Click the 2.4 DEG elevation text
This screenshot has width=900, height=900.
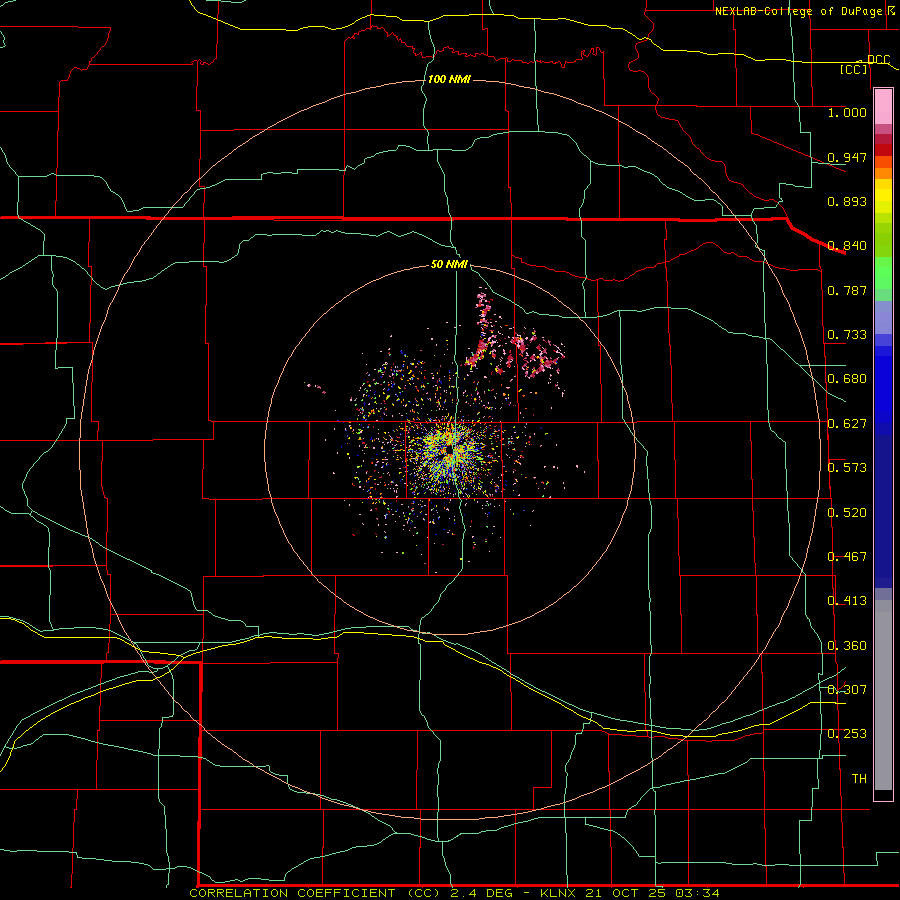tap(481, 893)
